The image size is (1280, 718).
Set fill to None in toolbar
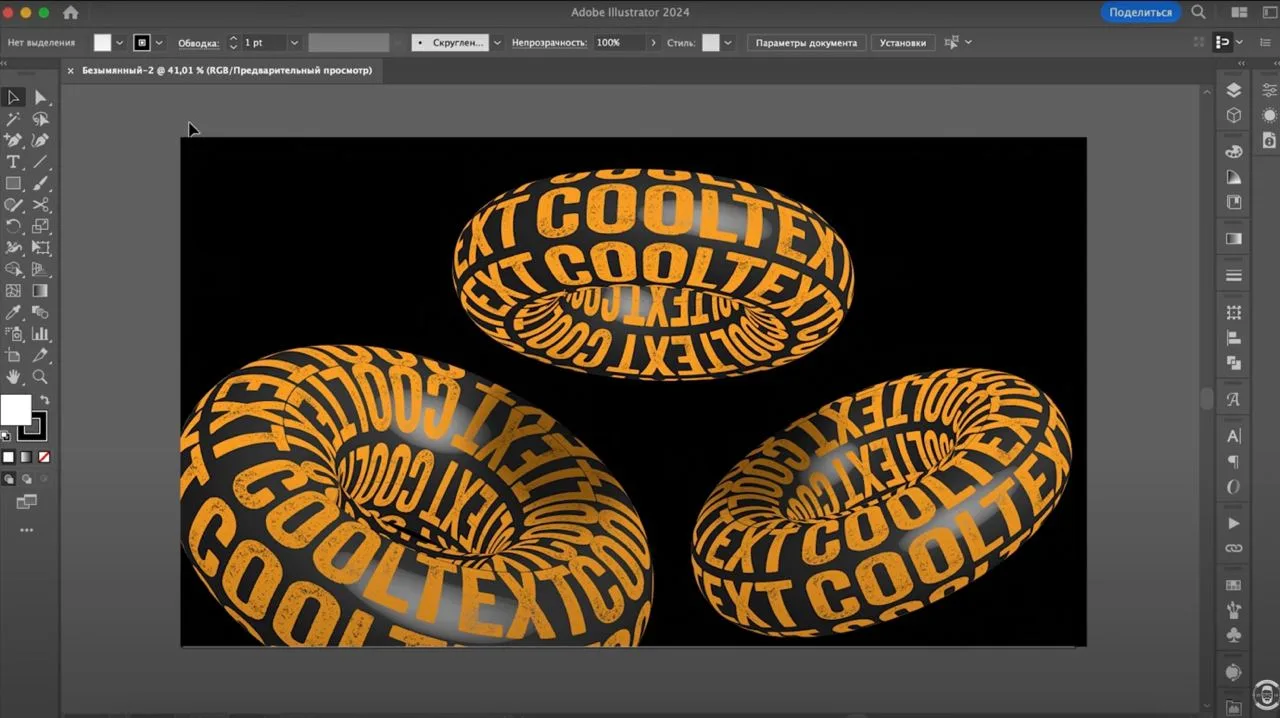click(x=43, y=457)
